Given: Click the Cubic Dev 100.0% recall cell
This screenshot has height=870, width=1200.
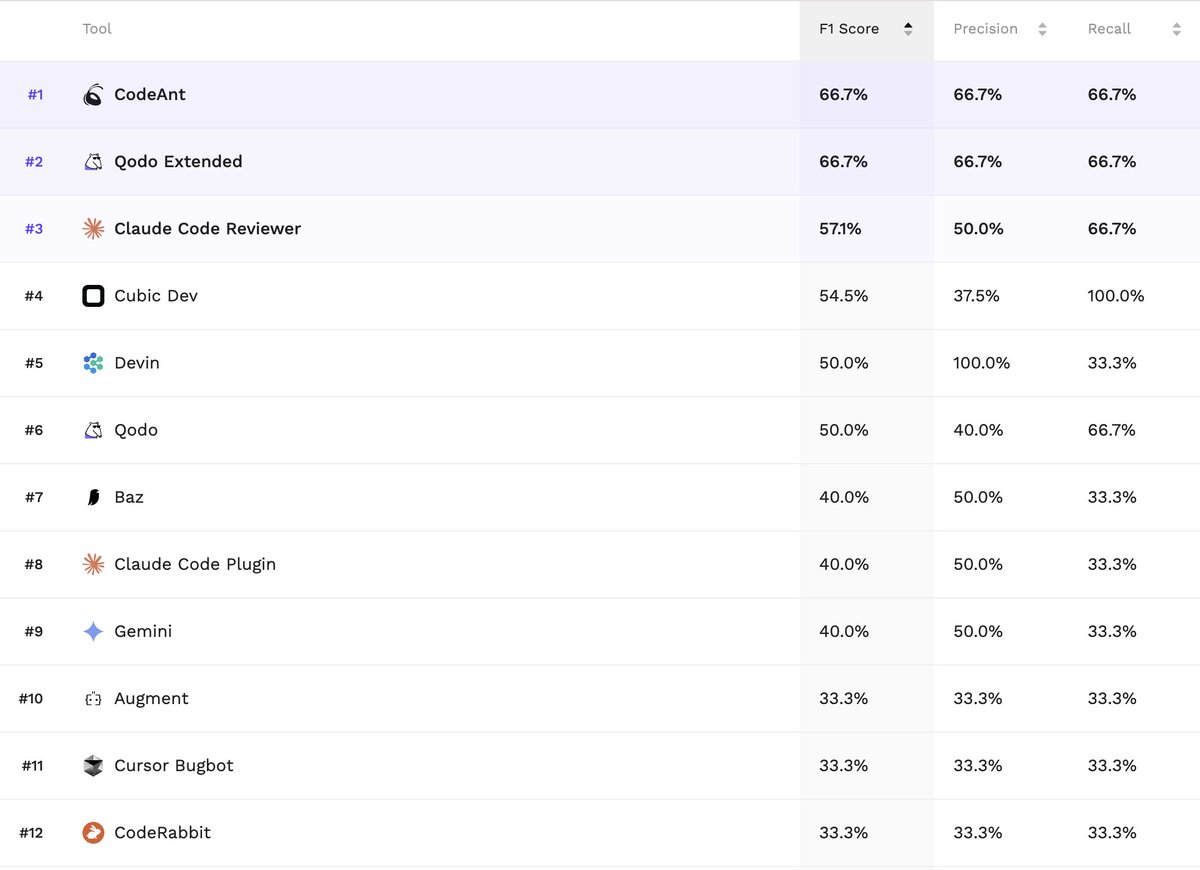Looking at the screenshot, I should click(1116, 296).
